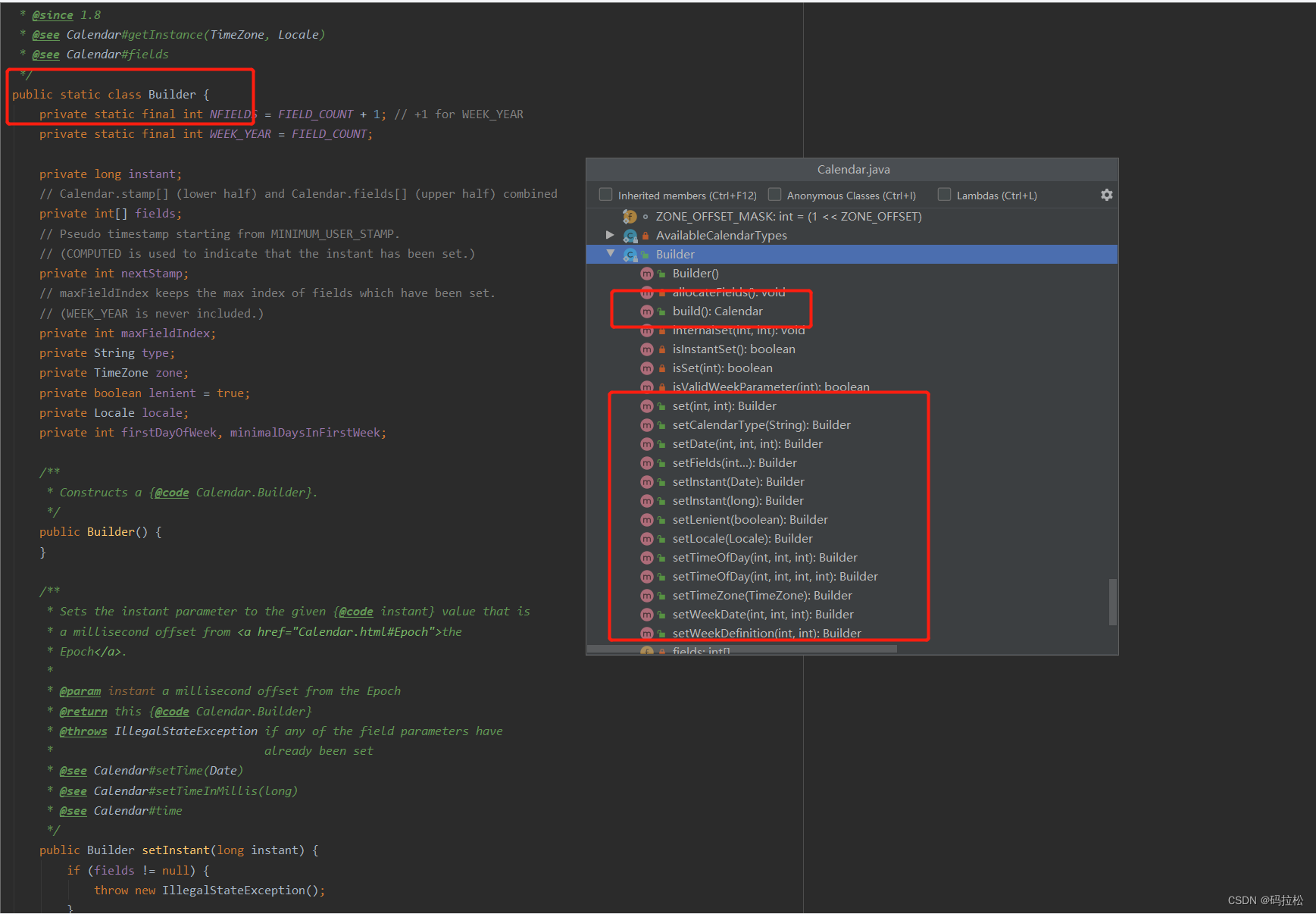
Task: Jump to build(): Calendar method
Action: [x=717, y=311]
